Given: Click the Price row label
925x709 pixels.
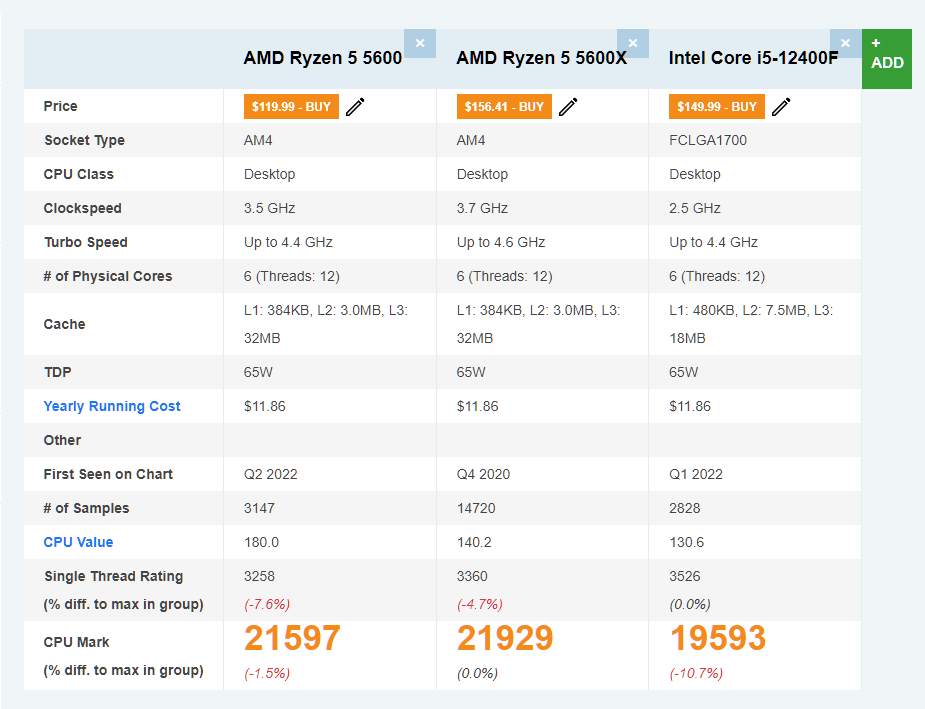Looking at the screenshot, I should (x=60, y=106).
